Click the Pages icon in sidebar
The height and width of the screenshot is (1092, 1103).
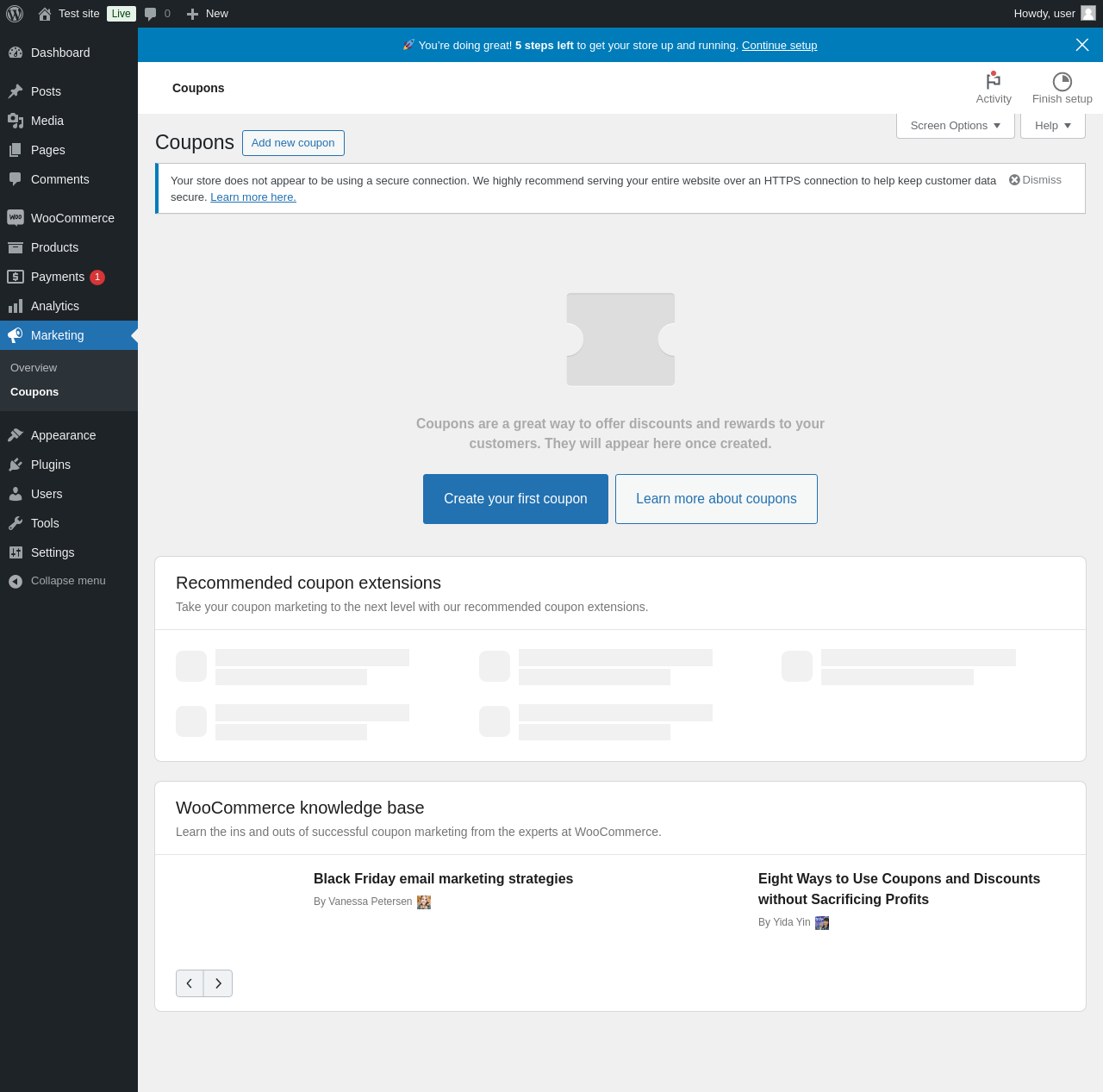16,150
